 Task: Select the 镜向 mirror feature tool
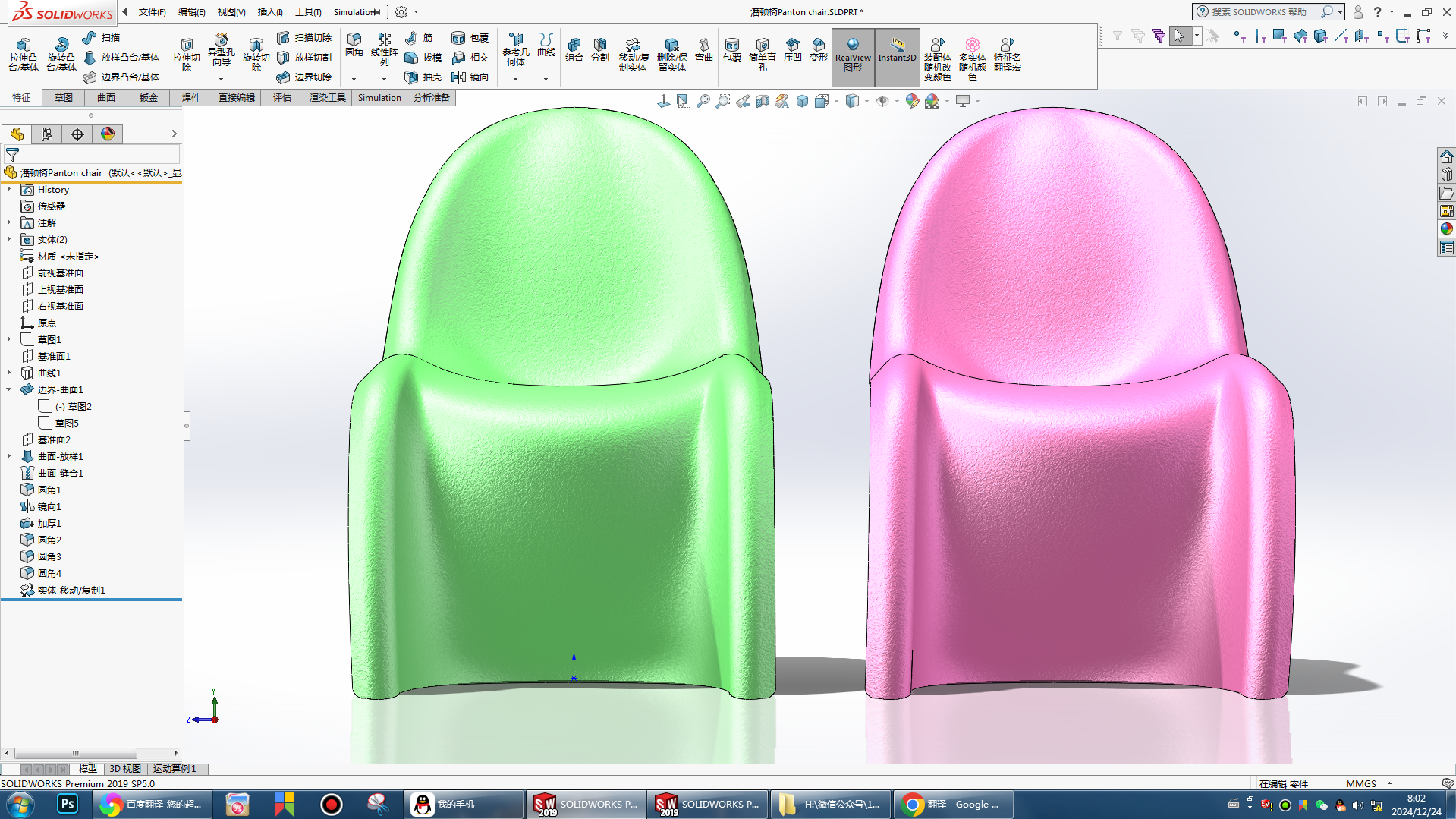(472, 77)
